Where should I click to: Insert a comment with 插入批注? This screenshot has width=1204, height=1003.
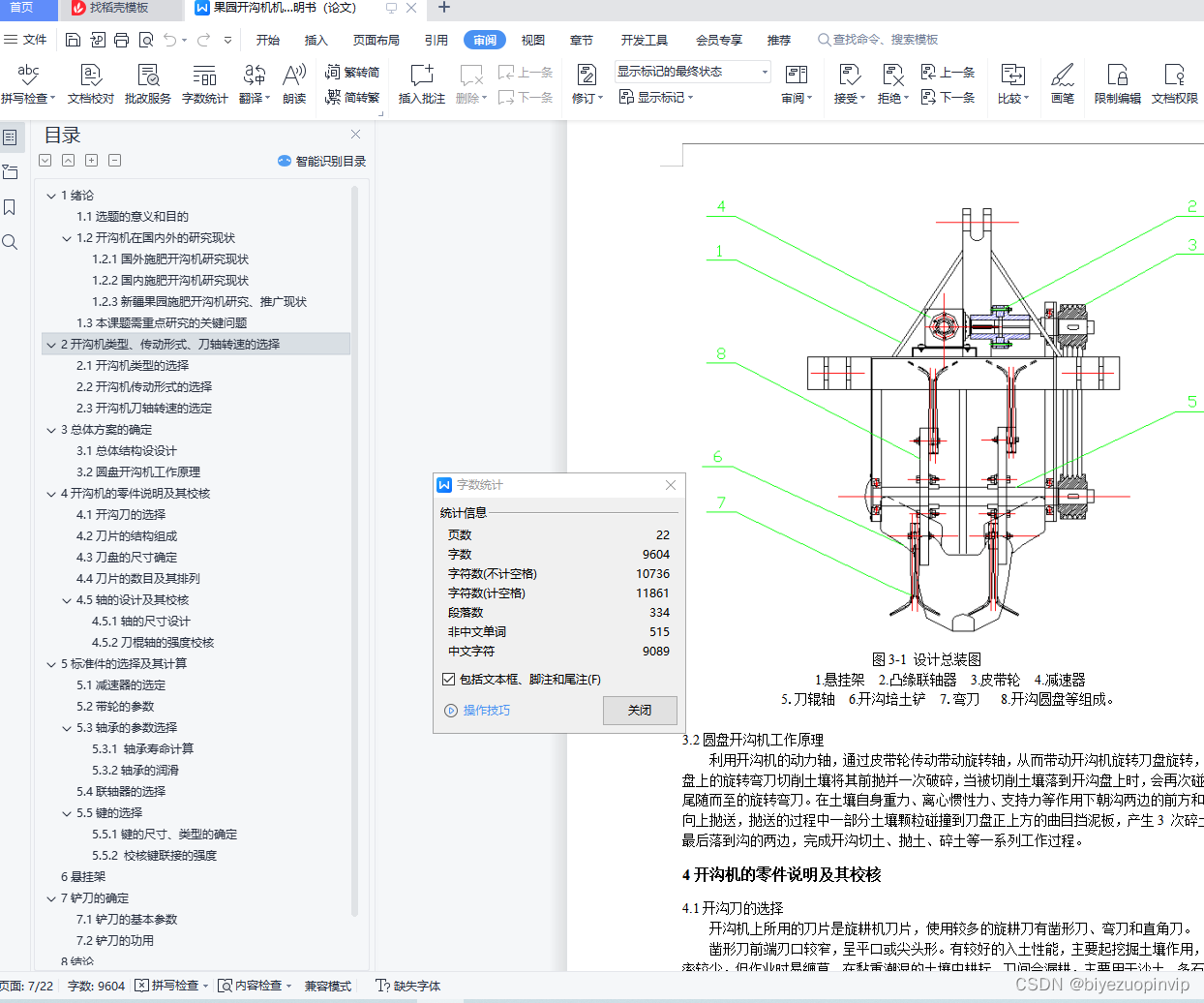(x=422, y=83)
